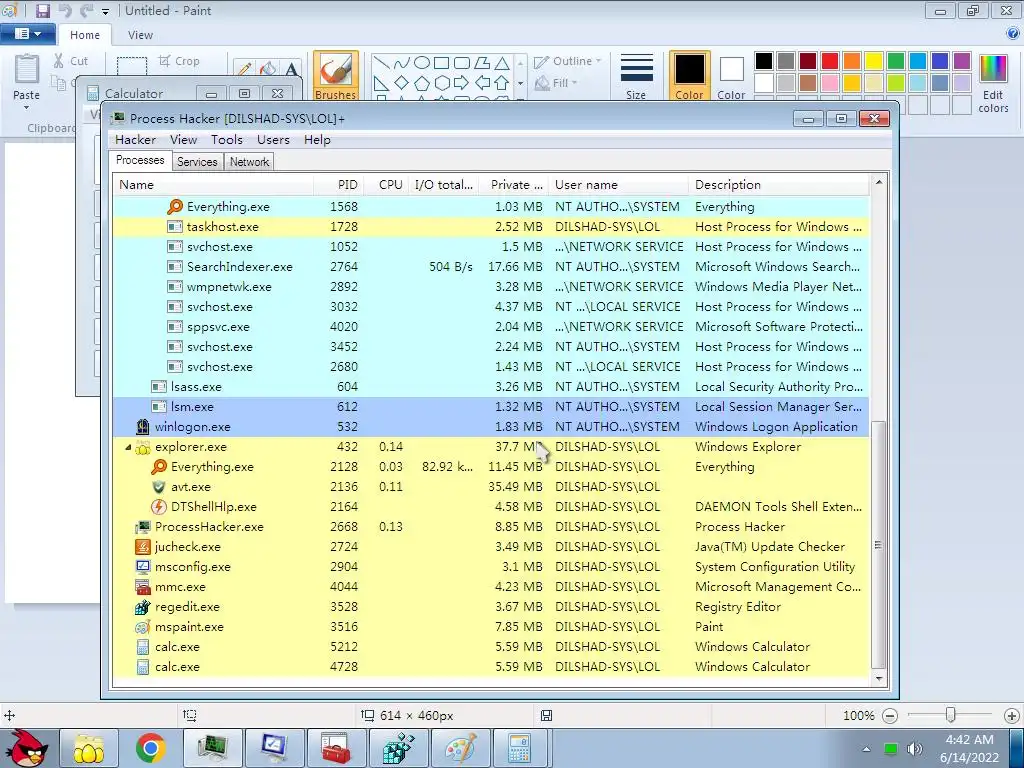Open the Users menu in Process Hacker
Viewport: 1024px width, 768px height.
coord(273,140)
